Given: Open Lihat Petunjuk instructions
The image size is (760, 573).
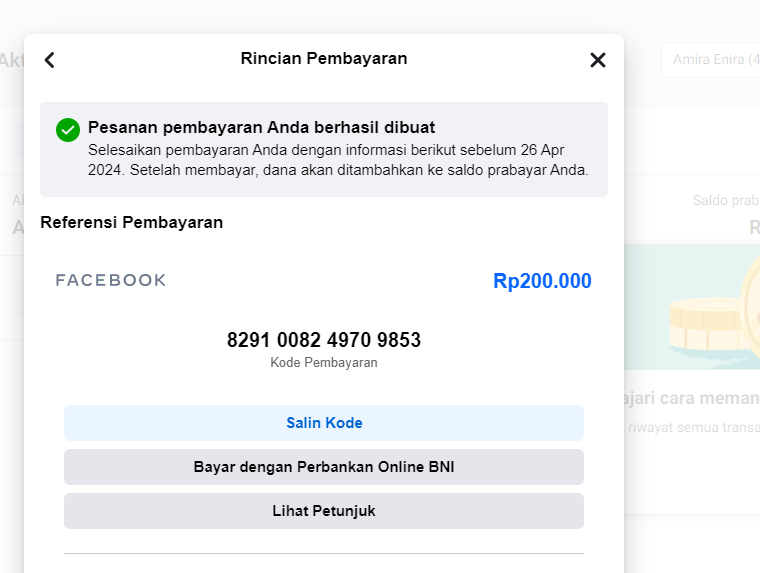Looking at the screenshot, I should coord(324,511).
